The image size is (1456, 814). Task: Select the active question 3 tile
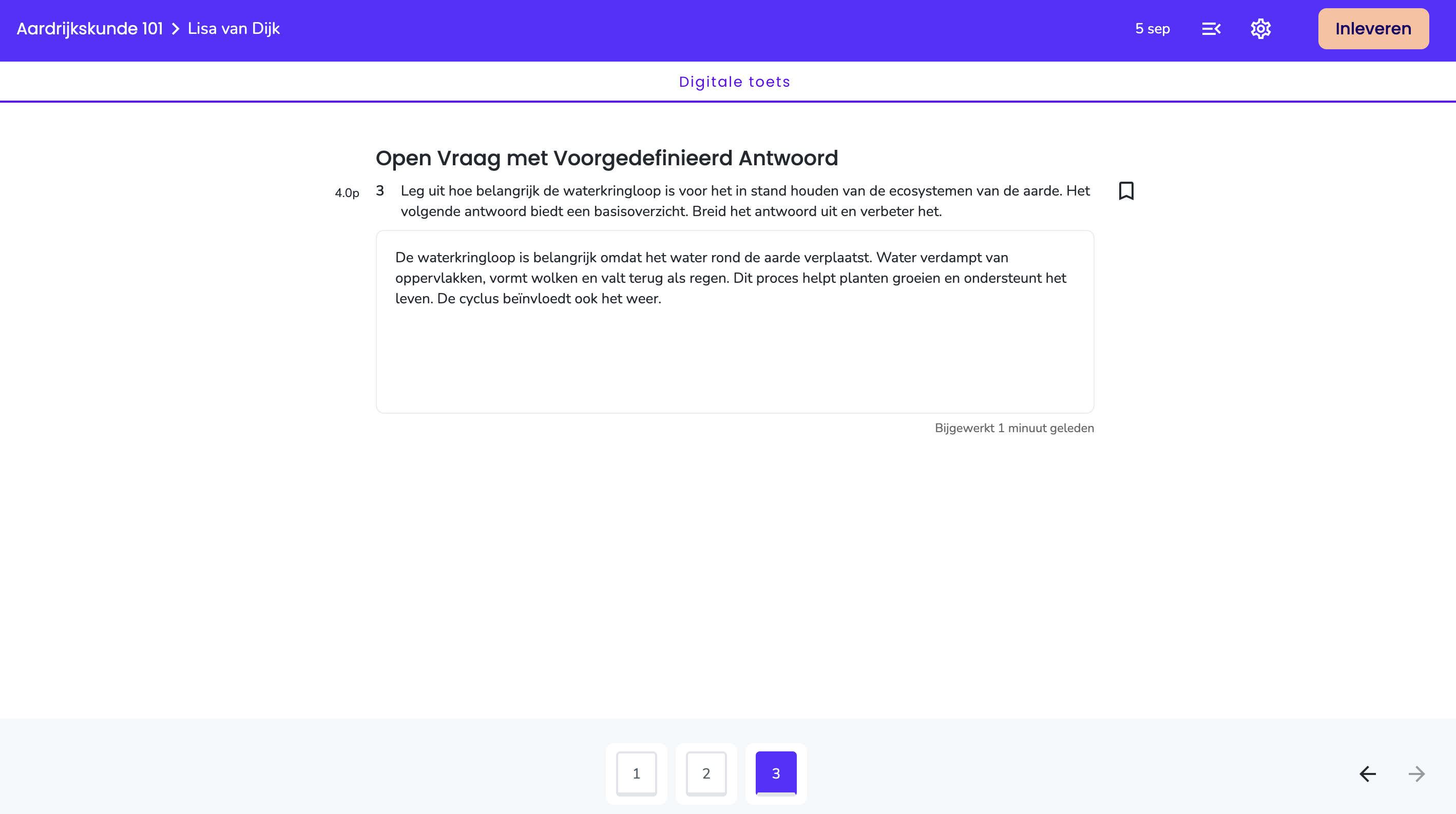point(775,773)
